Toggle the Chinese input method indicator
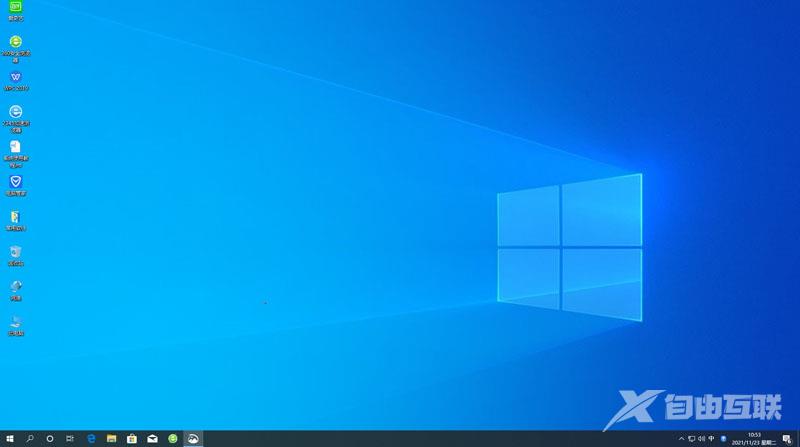800x447 pixels. 710,438
